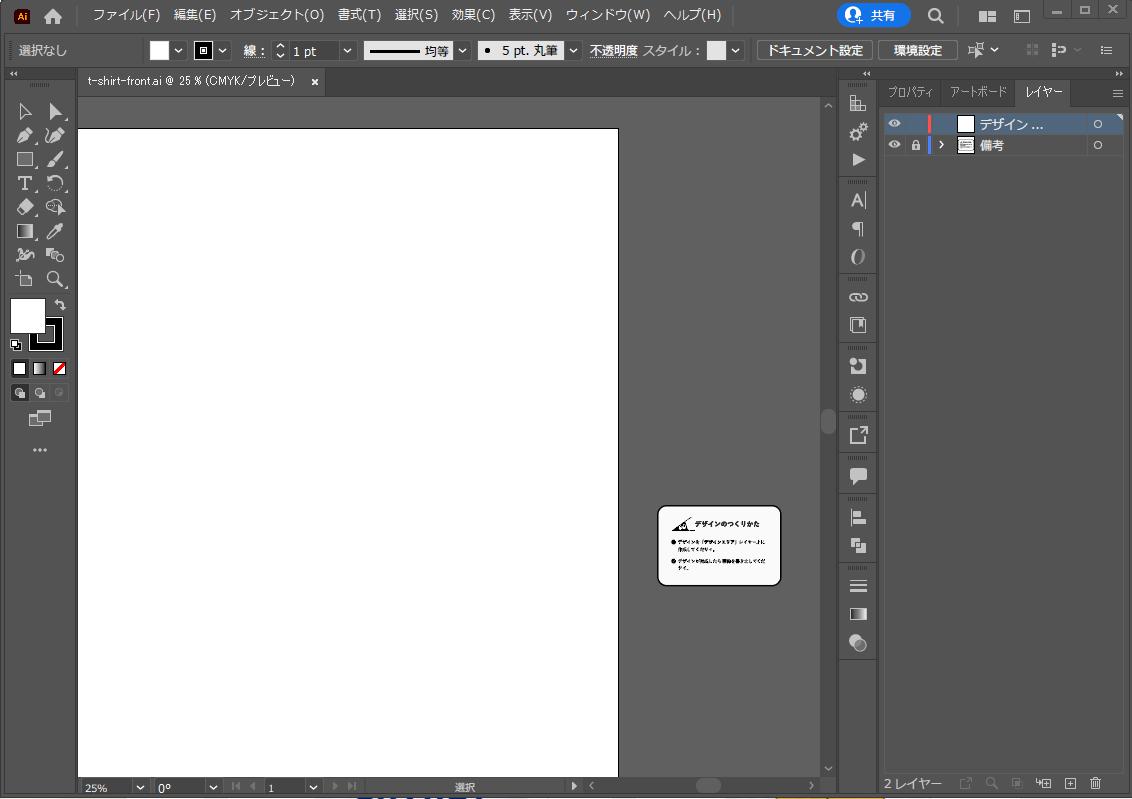Select the Eraser tool
The image size is (1132, 799).
point(25,207)
